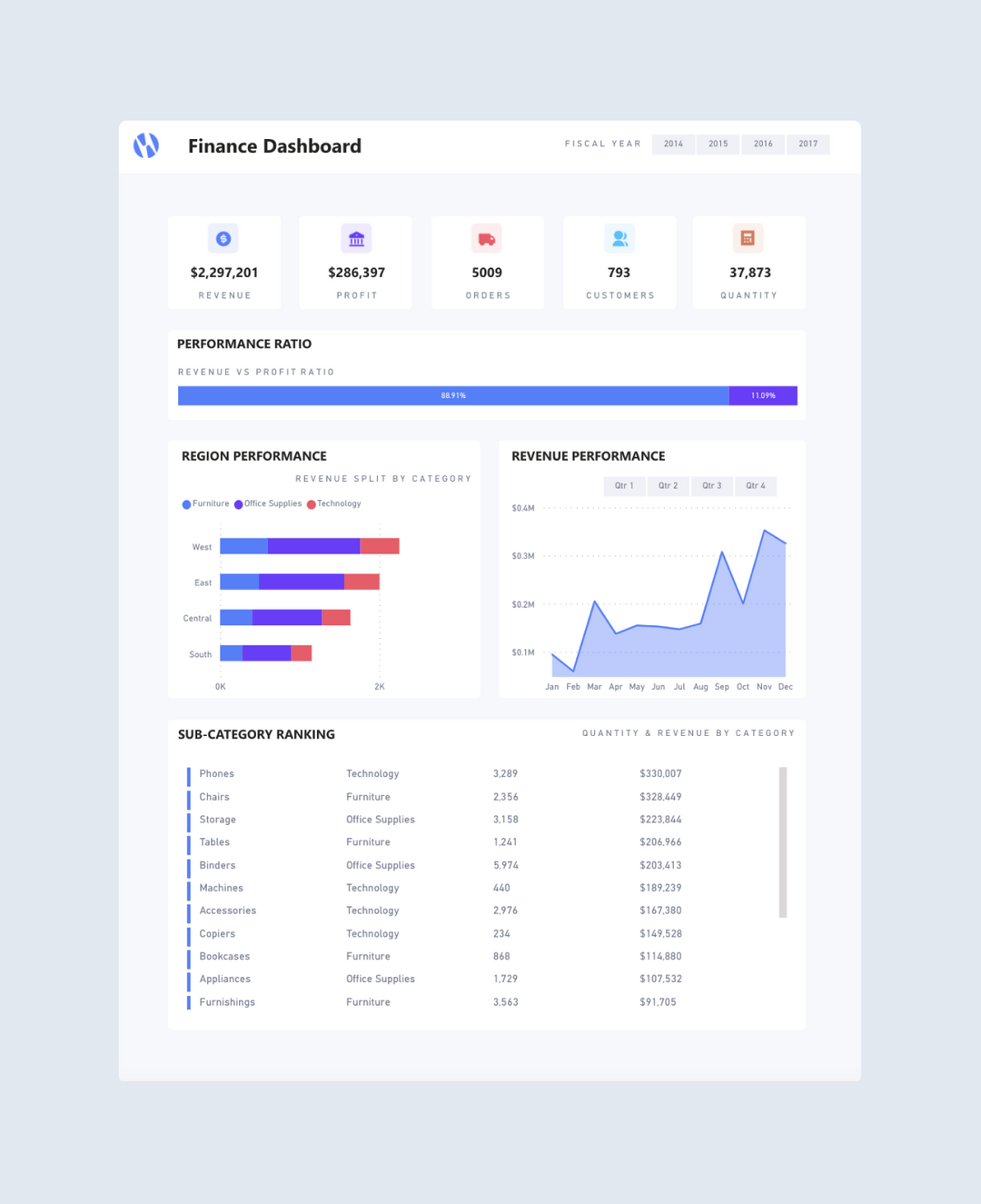Viewport: 981px width, 1204px height.
Task: Select fiscal year 2014
Action: click(673, 144)
